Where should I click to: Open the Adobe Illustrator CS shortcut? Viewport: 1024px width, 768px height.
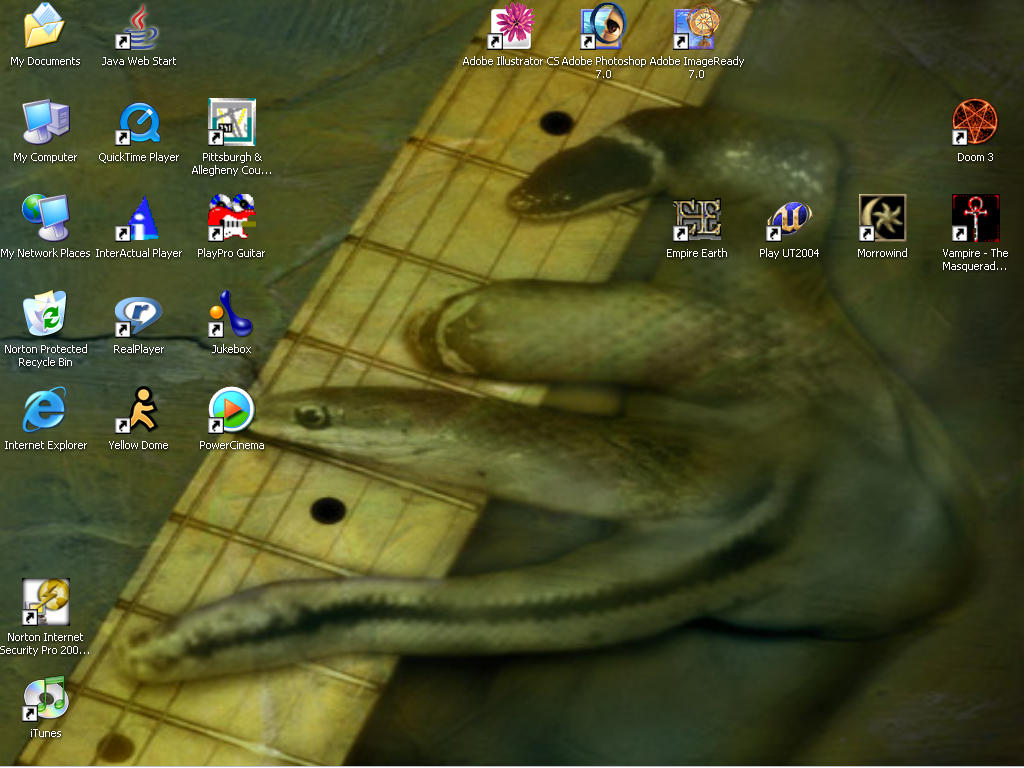(510, 26)
